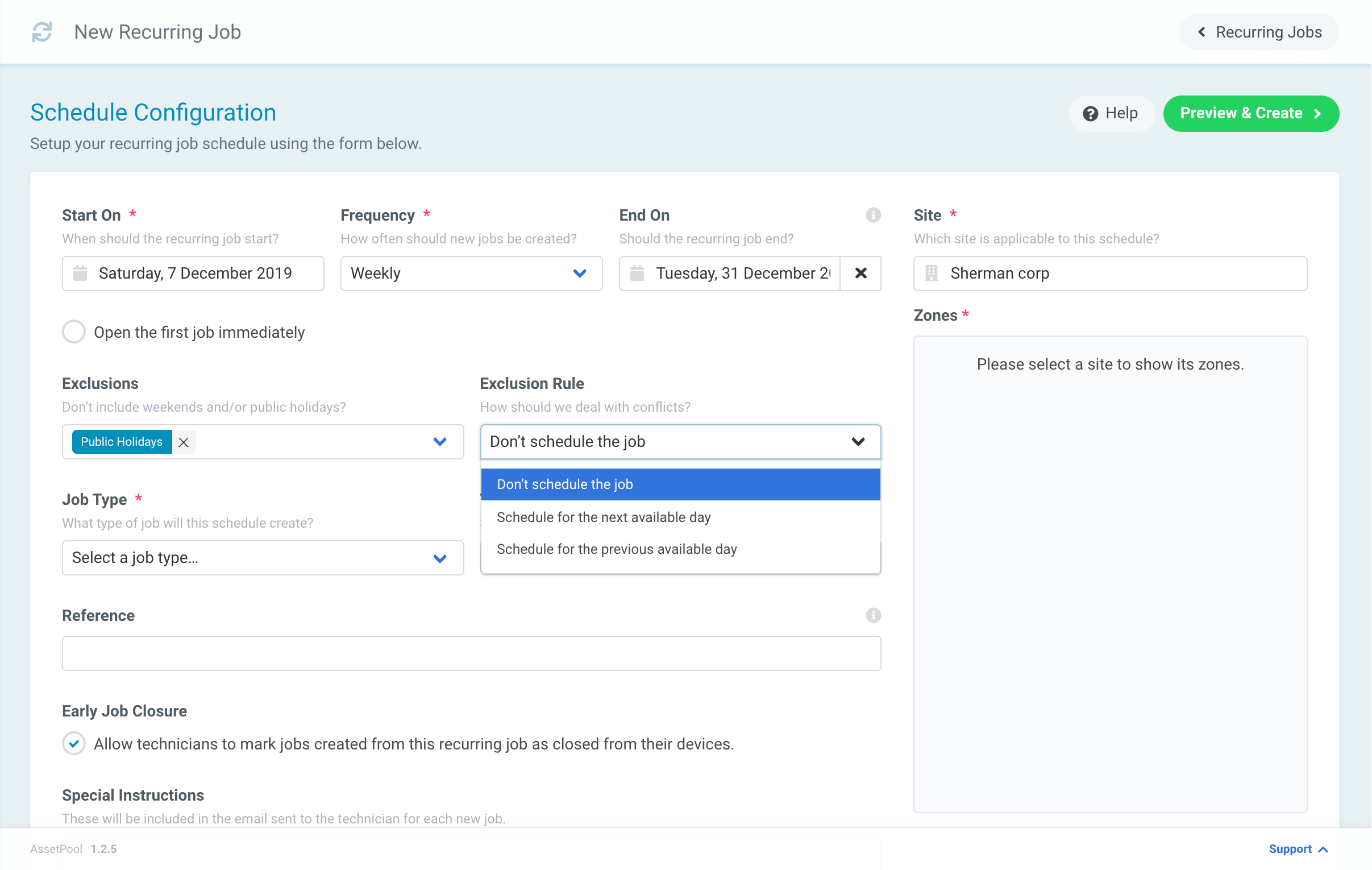This screenshot has width=1372, height=870.
Task: Click the Public Holidays tag
Action: [x=122, y=442]
